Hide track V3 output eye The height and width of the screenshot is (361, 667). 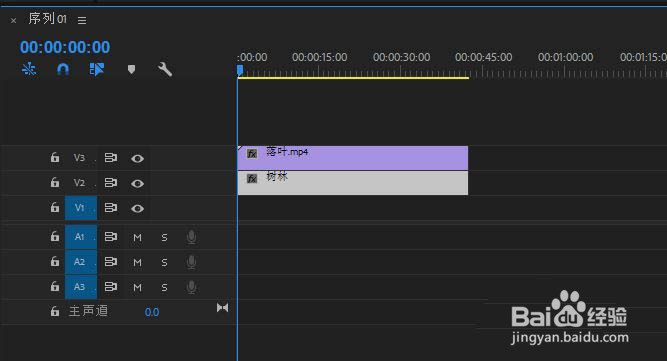click(x=137, y=159)
